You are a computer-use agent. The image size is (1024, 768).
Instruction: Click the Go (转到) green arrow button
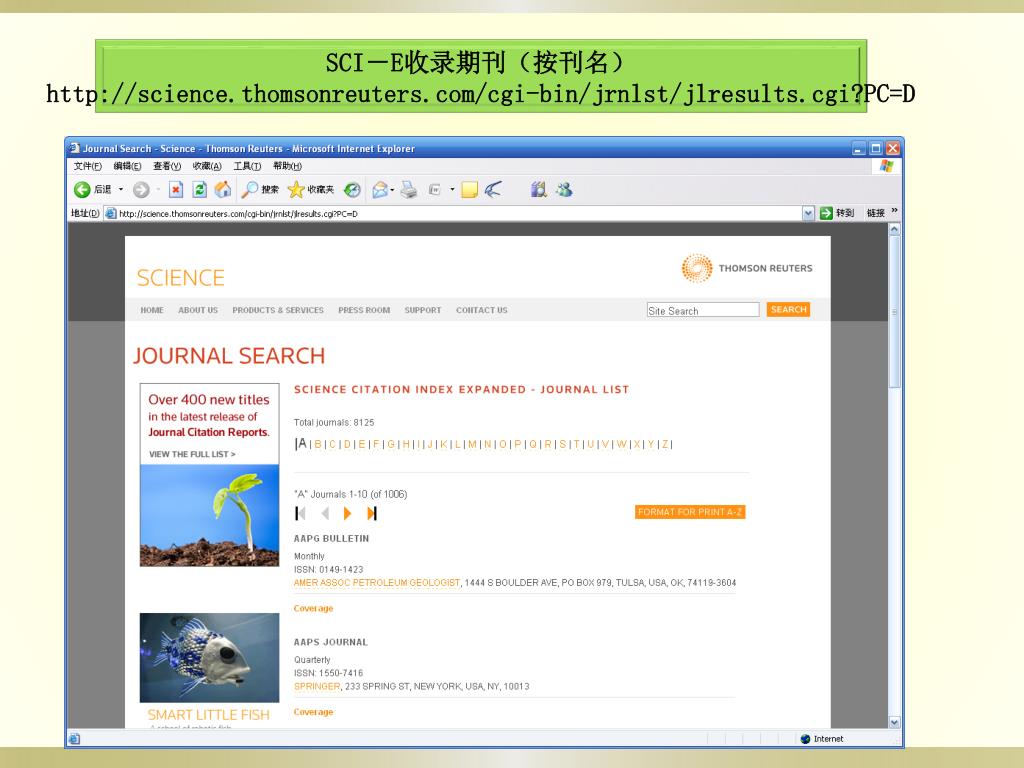(x=837, y=213)
